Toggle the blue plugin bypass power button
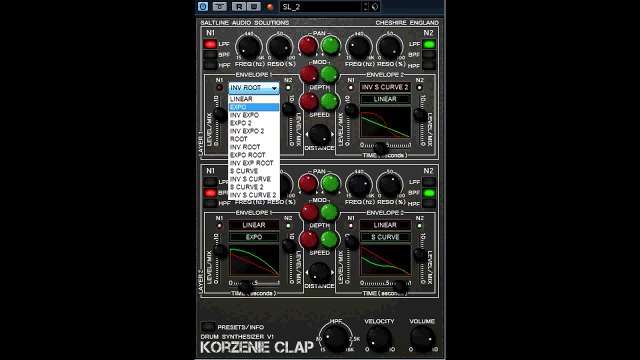 (203, 6)
